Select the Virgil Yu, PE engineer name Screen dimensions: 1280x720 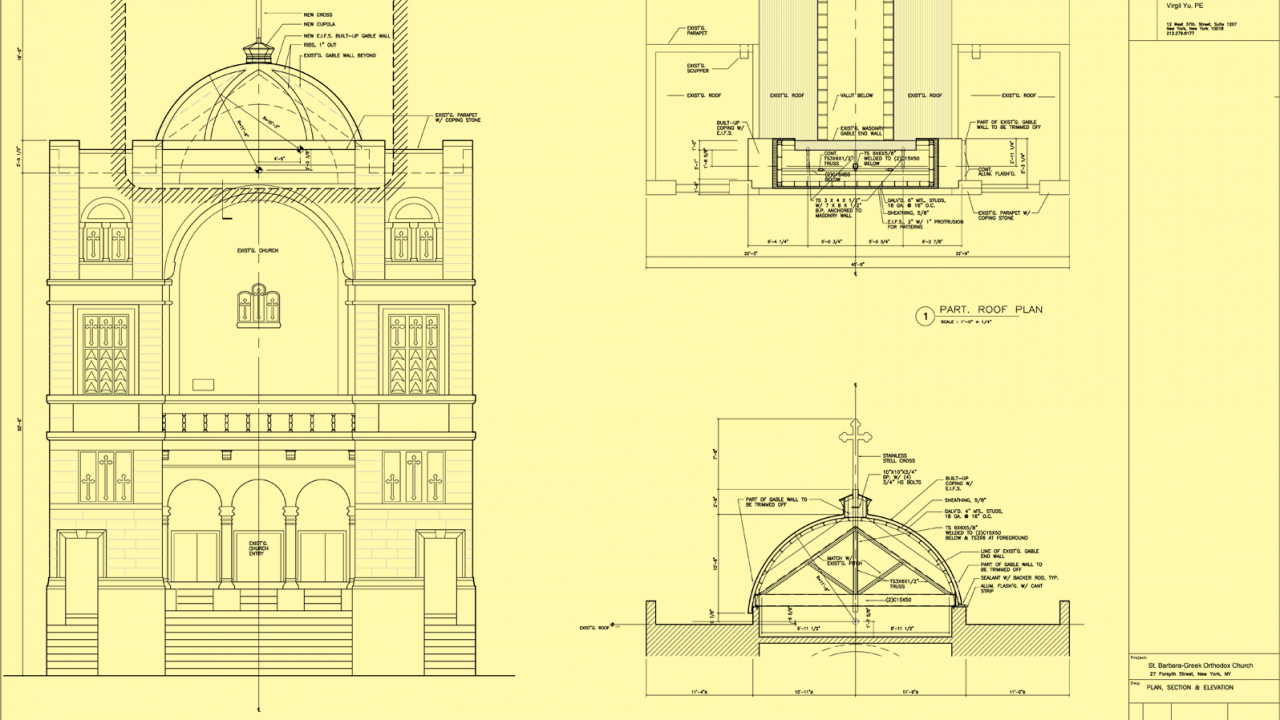tap(1184, 5)
